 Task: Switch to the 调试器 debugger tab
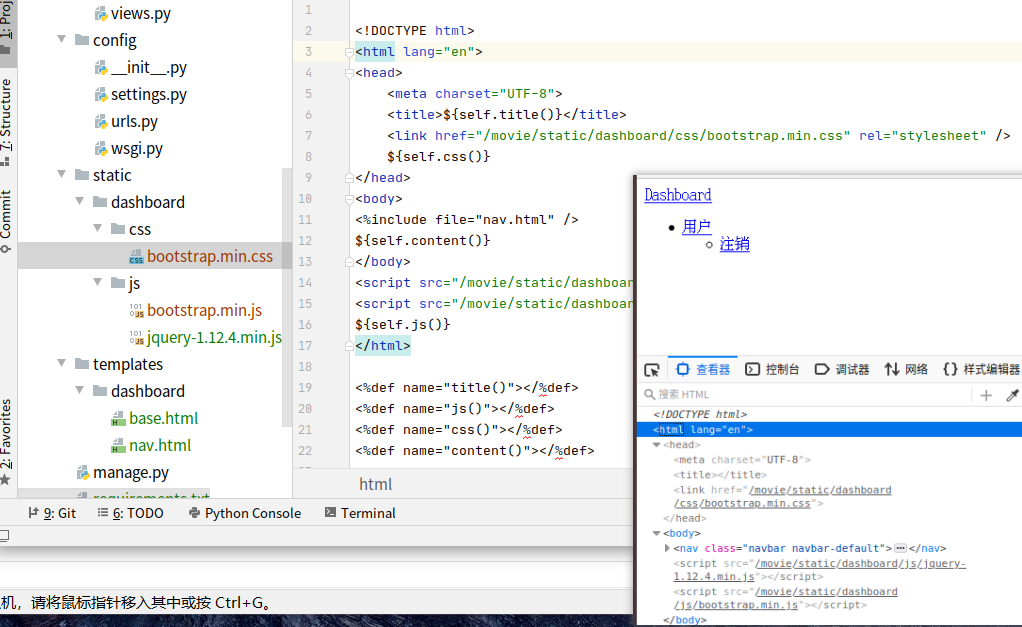842,370
